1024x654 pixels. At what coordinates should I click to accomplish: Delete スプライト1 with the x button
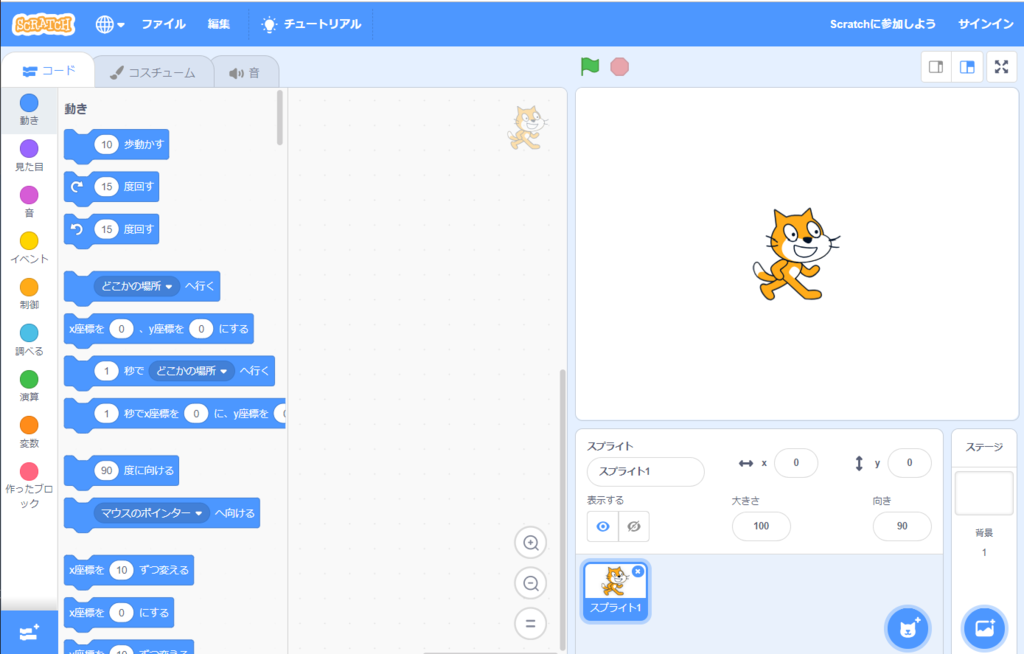pyautogui.click(x=638, y=572)
